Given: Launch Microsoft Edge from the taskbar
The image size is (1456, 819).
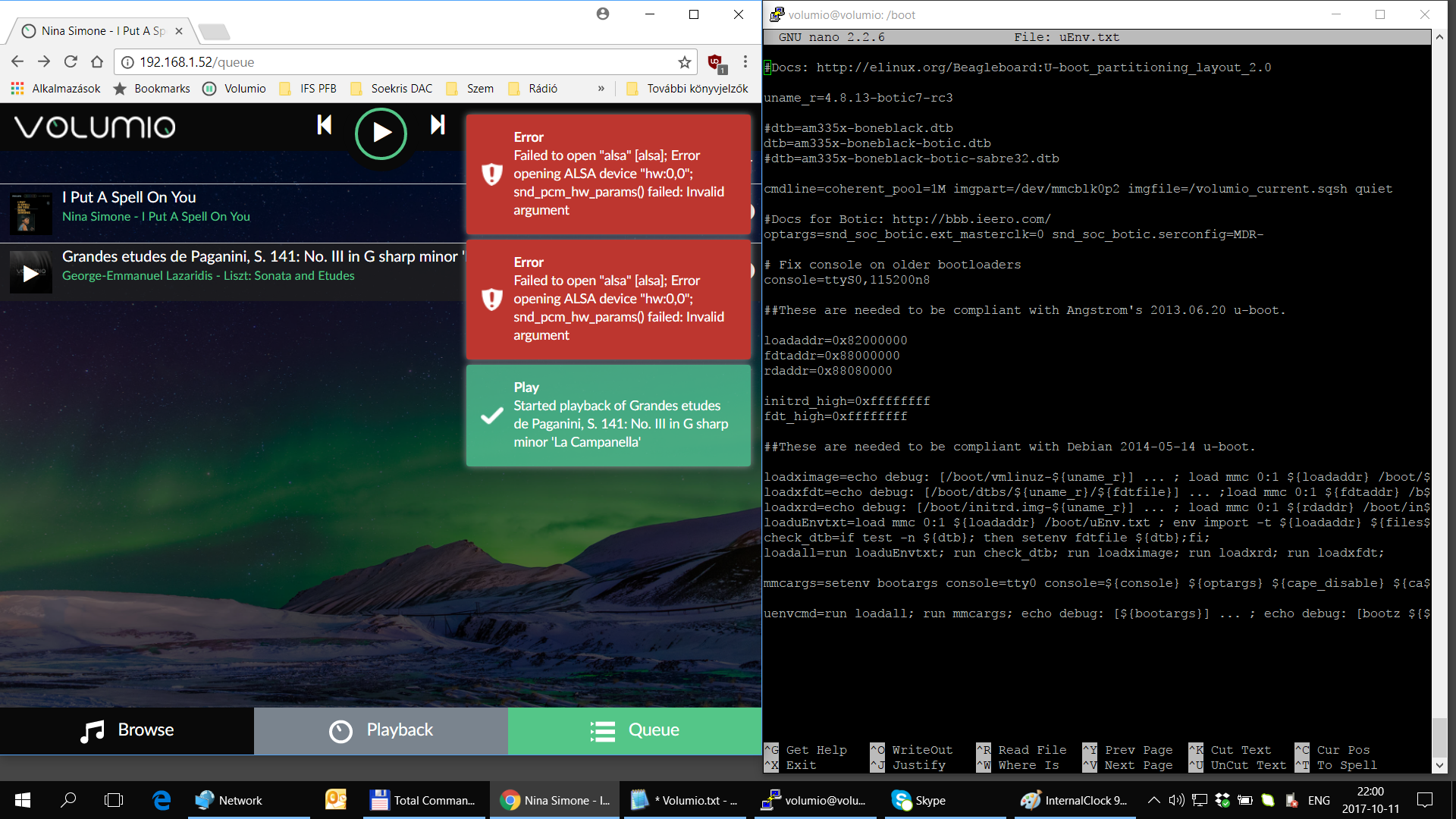Looking at the screenshot, I should click(162, 800).
